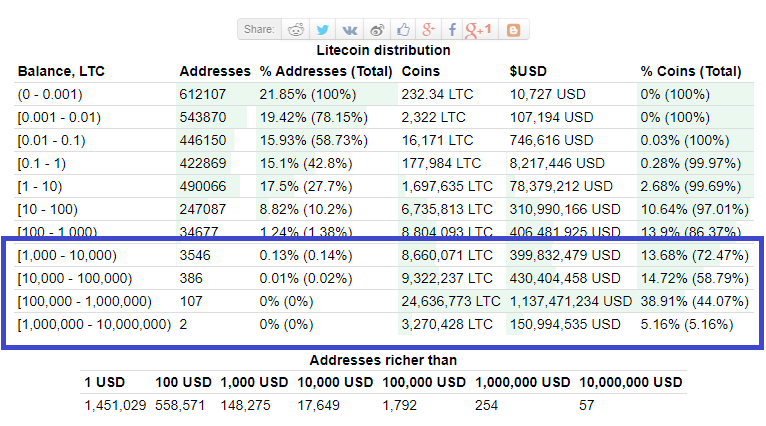Share on Weibo icon
Viewport: 766px width, 426px height.
[x=377, y=30]
